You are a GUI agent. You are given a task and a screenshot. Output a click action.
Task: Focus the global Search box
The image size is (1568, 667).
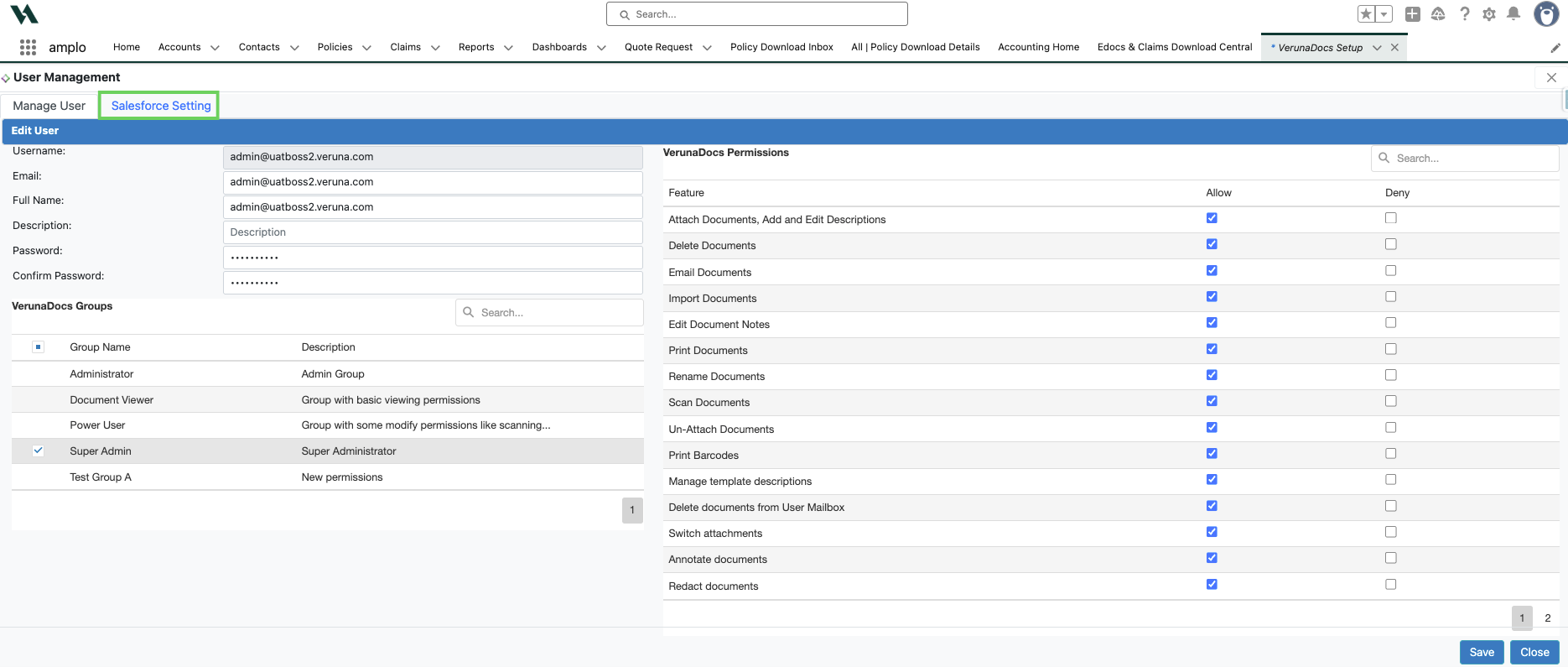click(757, 14)
